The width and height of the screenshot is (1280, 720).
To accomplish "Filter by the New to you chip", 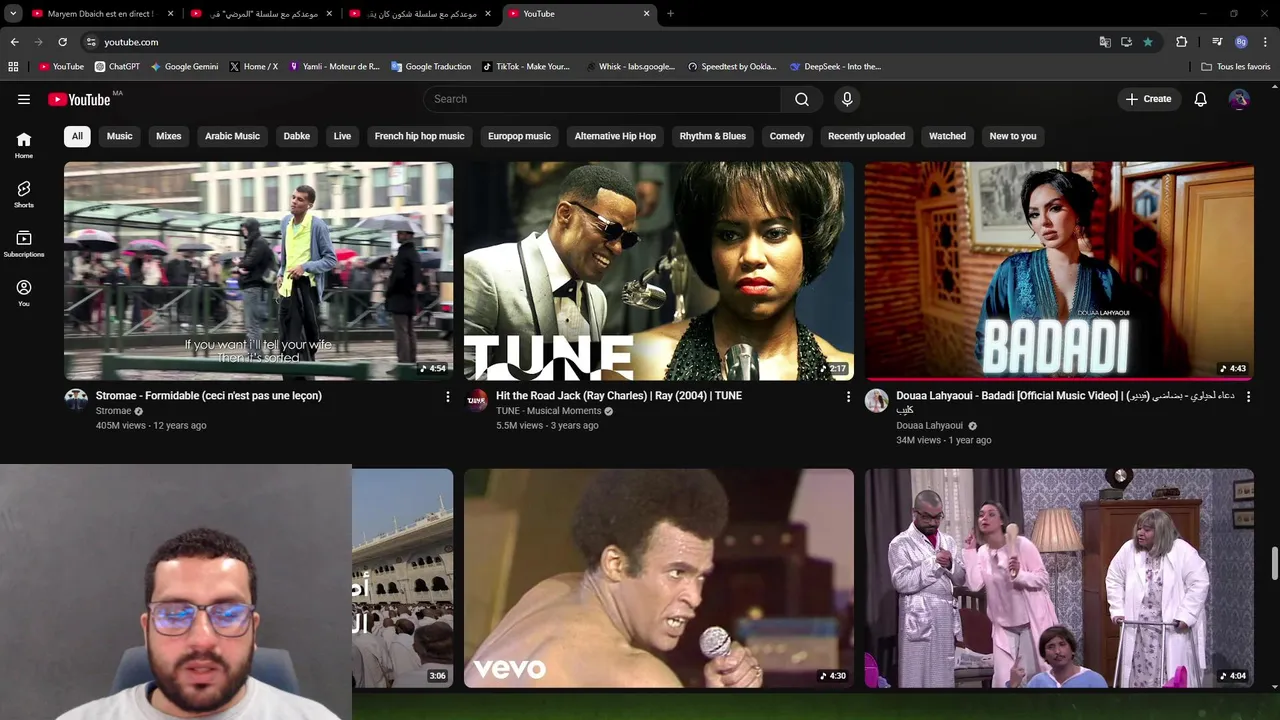I will [x=1013, y=136].
